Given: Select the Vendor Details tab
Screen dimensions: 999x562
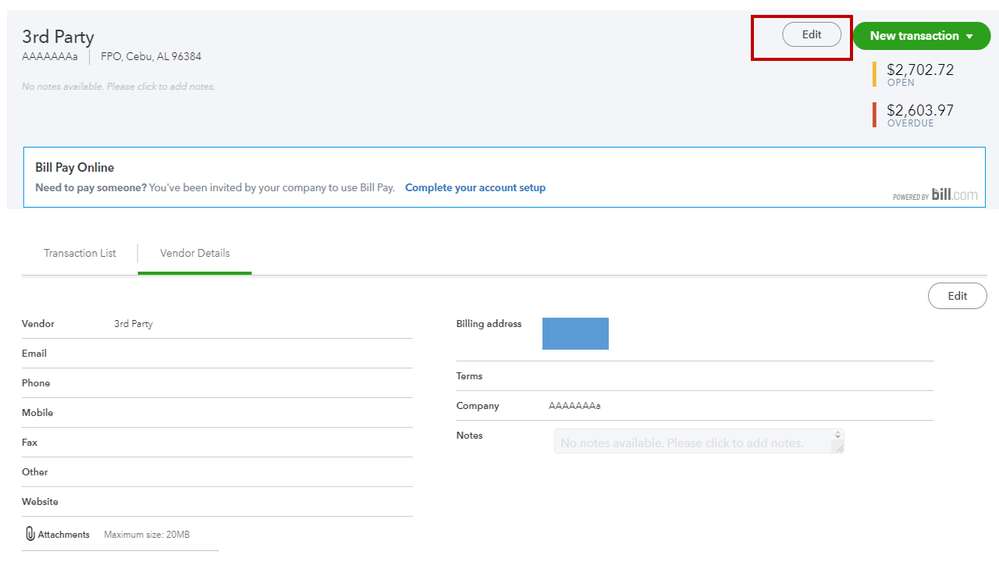Looking at the screenshot, I should pos(195,253).
